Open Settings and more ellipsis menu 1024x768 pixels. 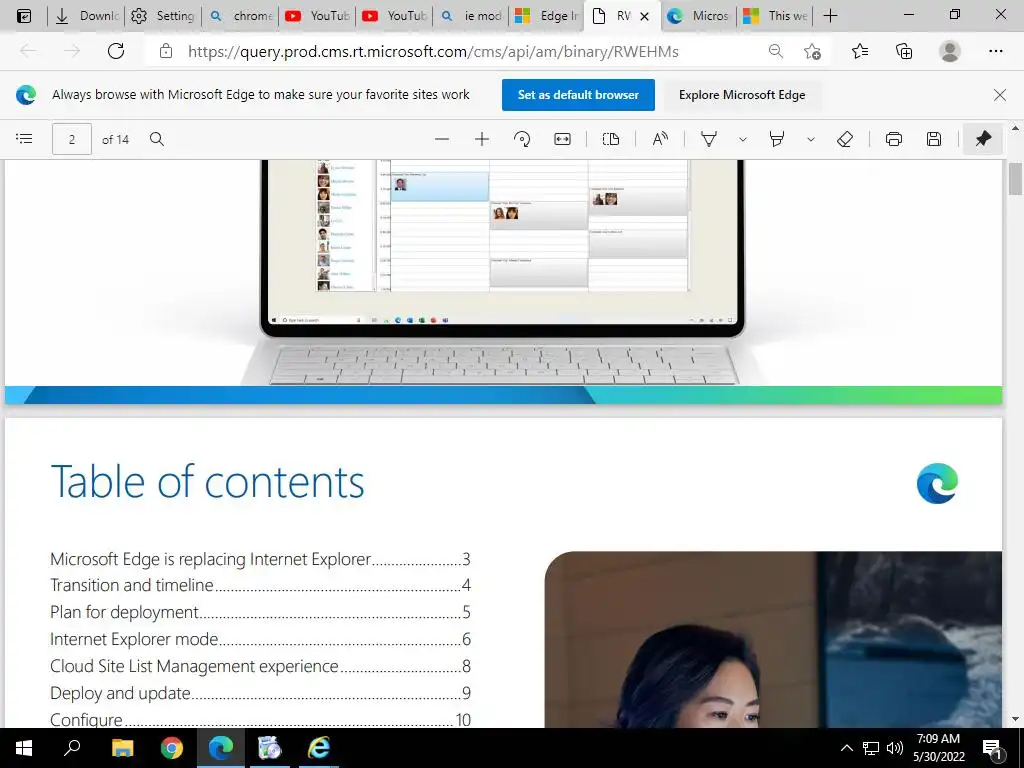click(x=995, y=51)
